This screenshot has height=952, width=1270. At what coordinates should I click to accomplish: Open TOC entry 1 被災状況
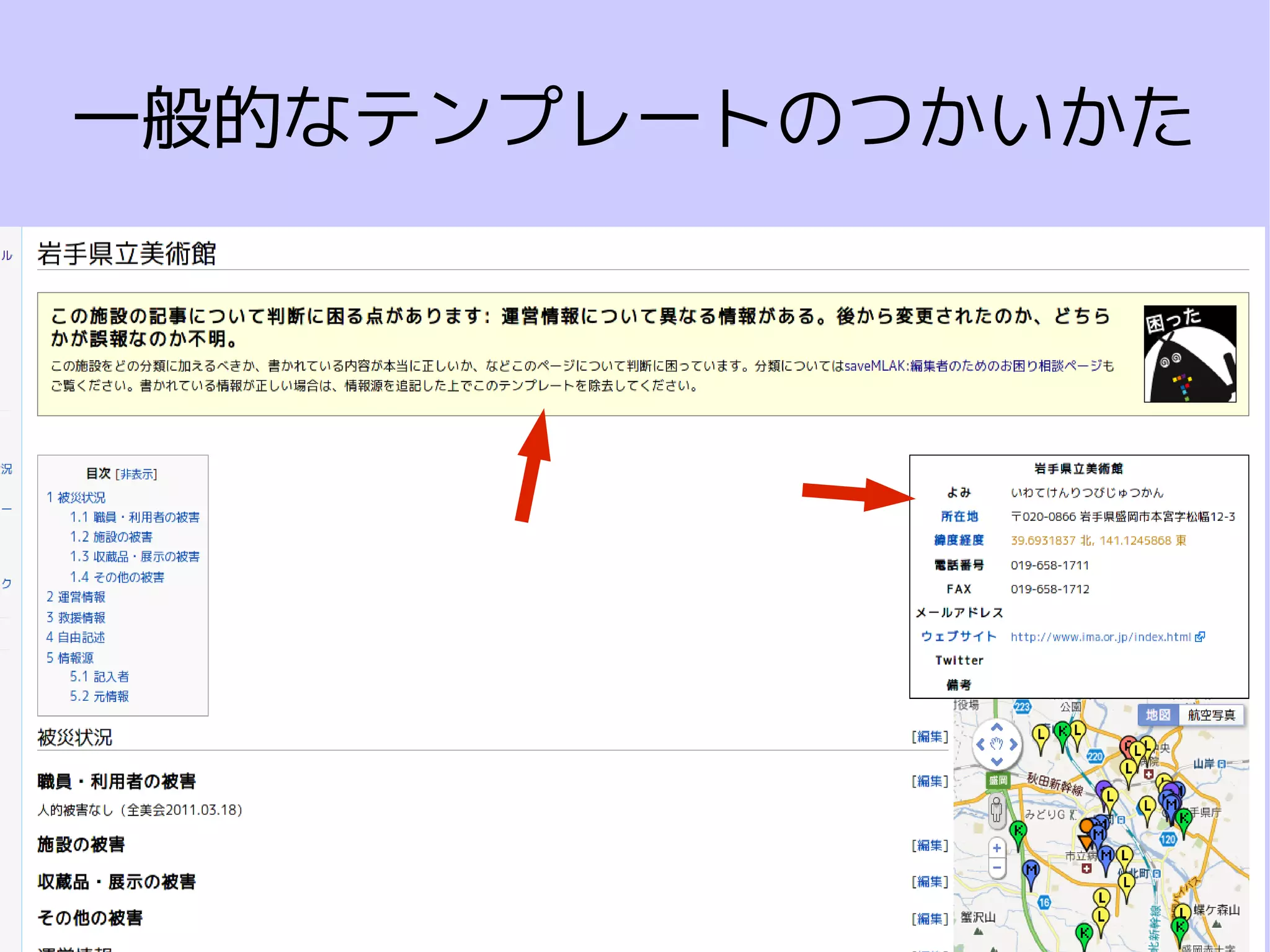[x=76, y=497]
